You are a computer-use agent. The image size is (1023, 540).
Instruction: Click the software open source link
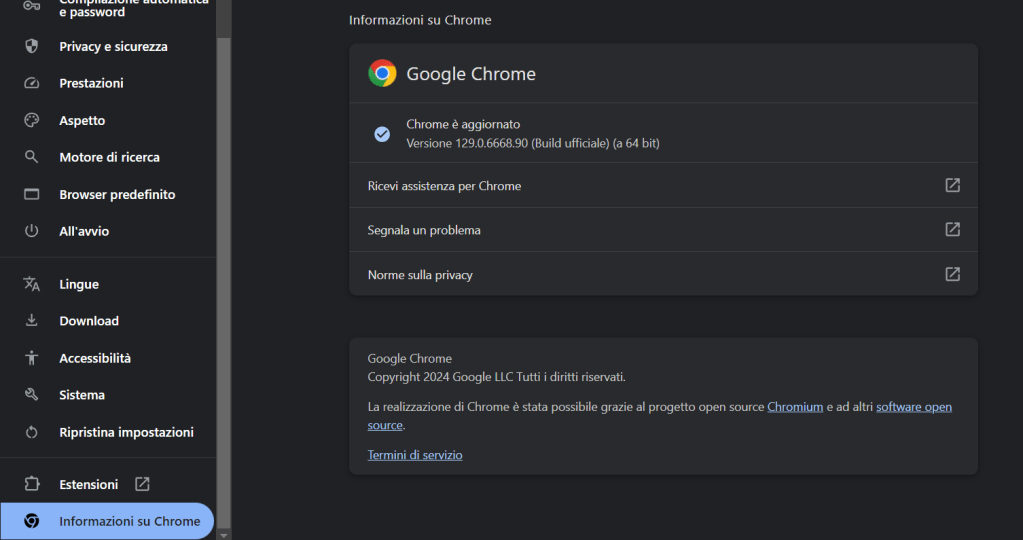tap(913, 407)
